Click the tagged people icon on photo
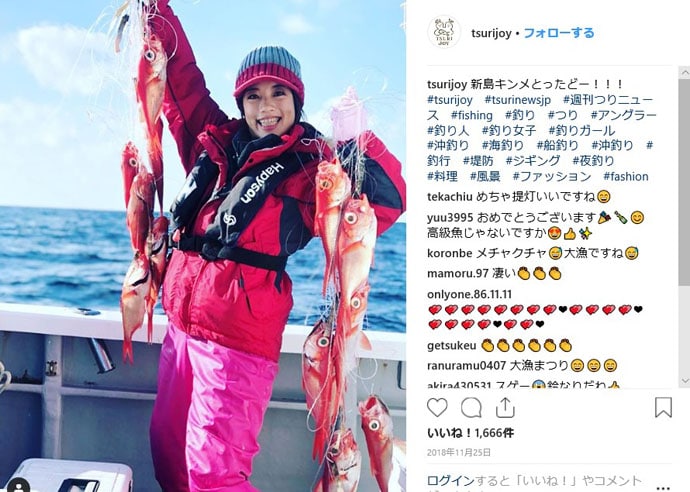The width and height of the screenshot is (690, 492). point(19,485)
